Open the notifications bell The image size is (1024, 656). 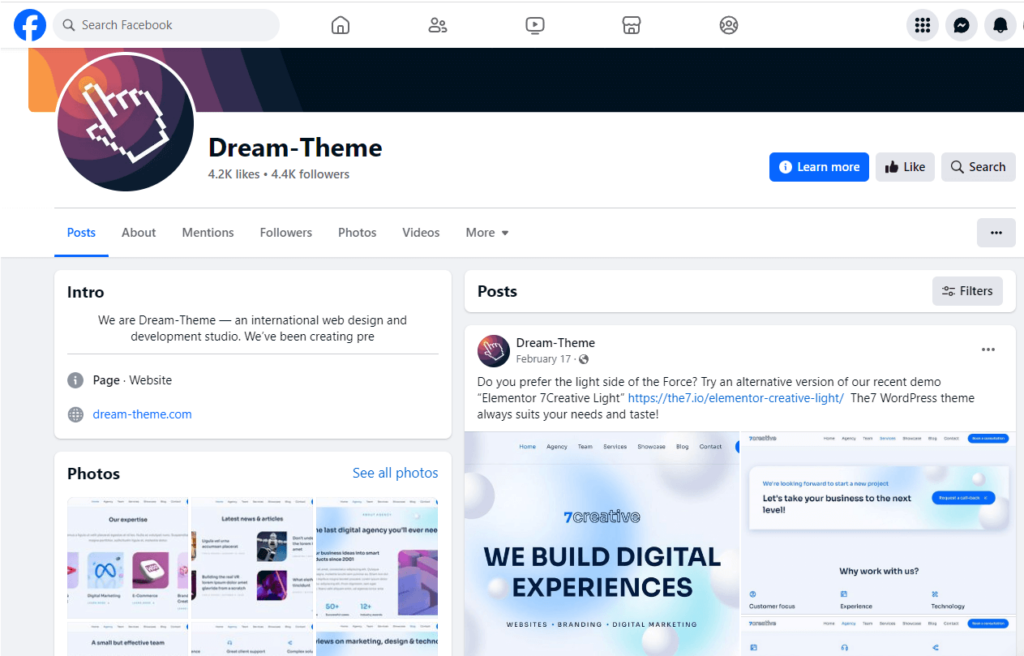click(1000, 25)
